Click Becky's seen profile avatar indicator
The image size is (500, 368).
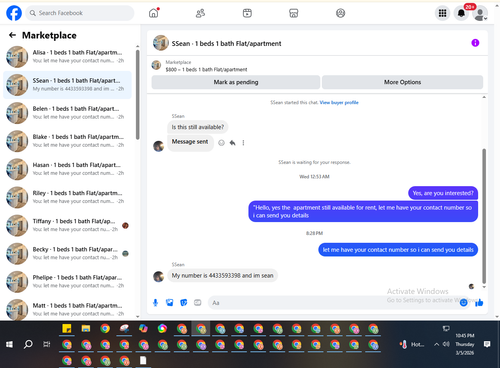(125, 254)
